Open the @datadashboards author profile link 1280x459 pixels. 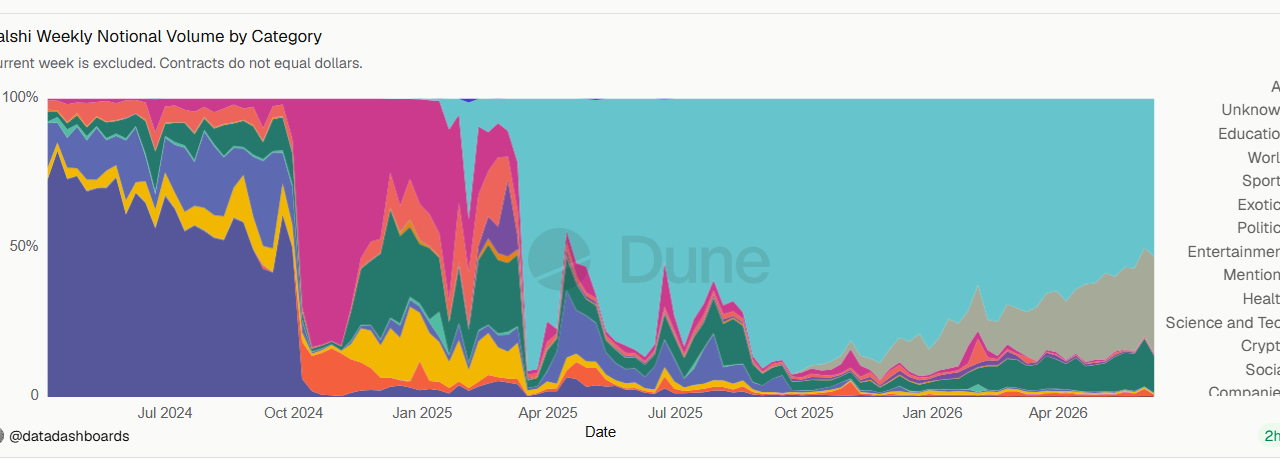[x=69, y=436]
